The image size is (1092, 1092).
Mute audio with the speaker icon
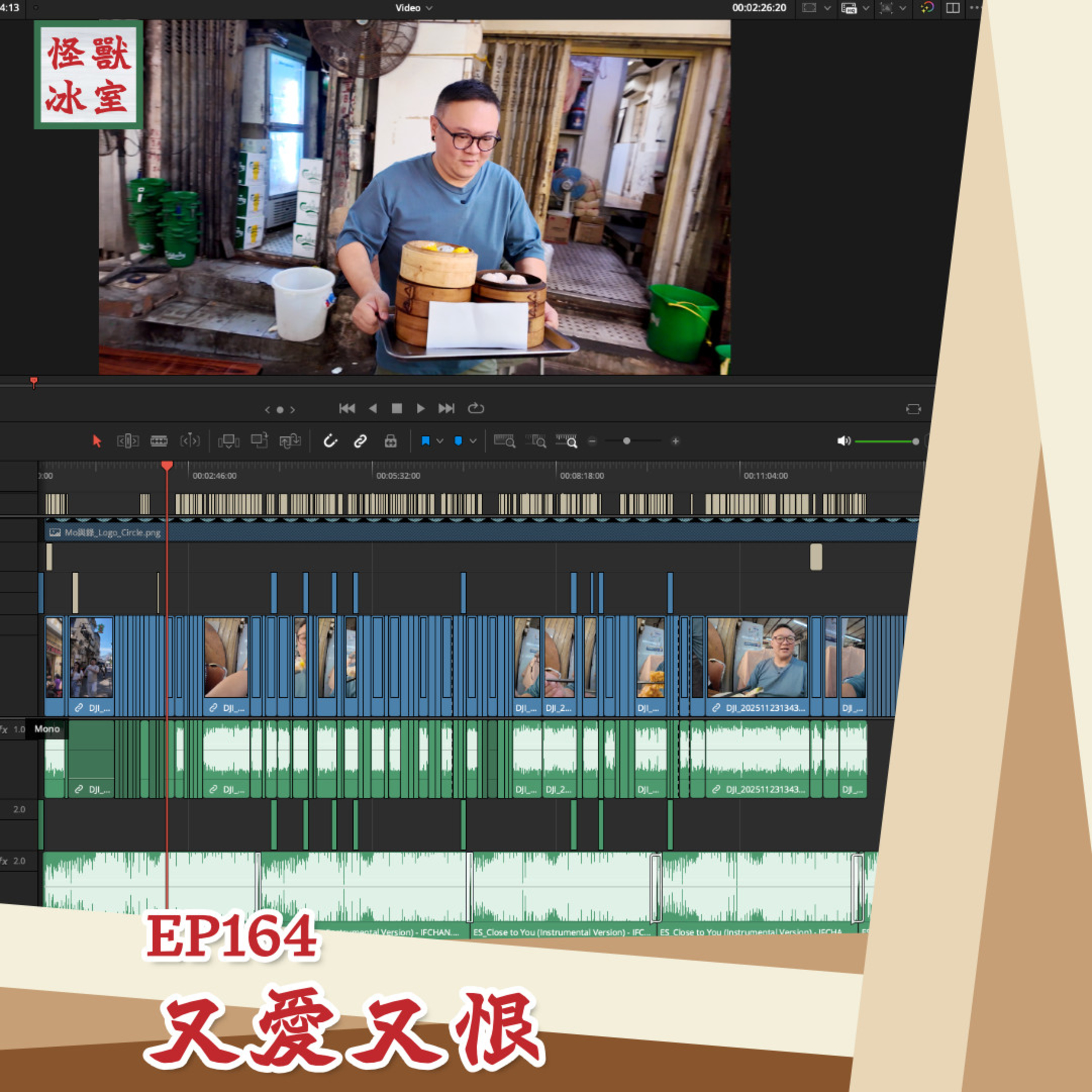844,441
